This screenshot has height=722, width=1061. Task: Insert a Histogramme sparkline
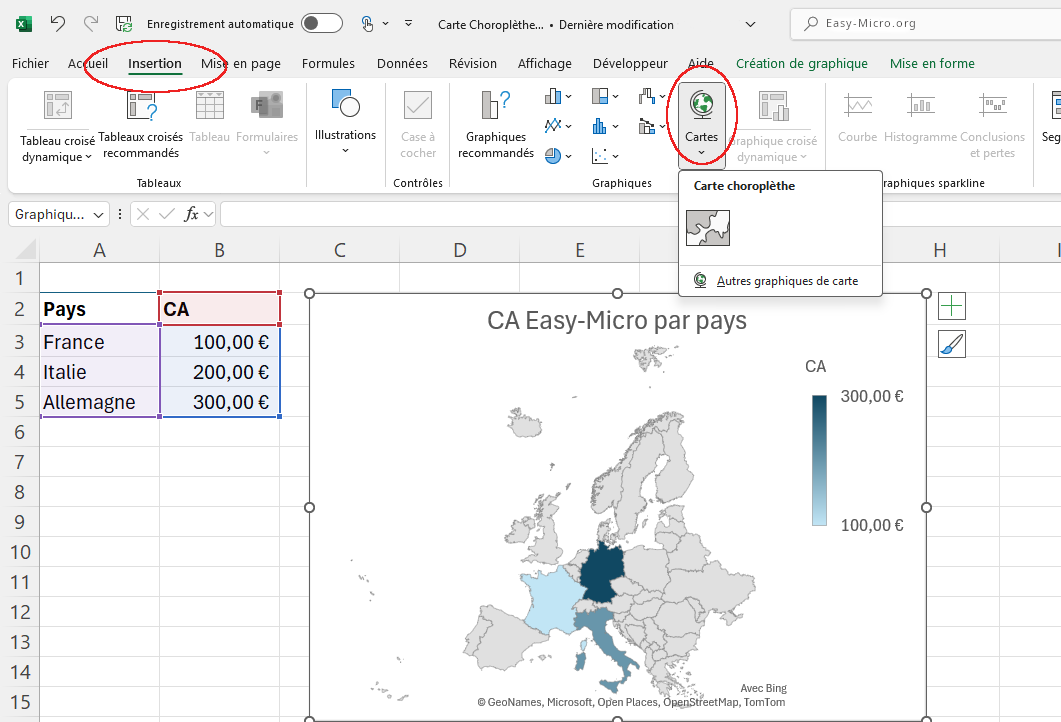tap(920, 118)
